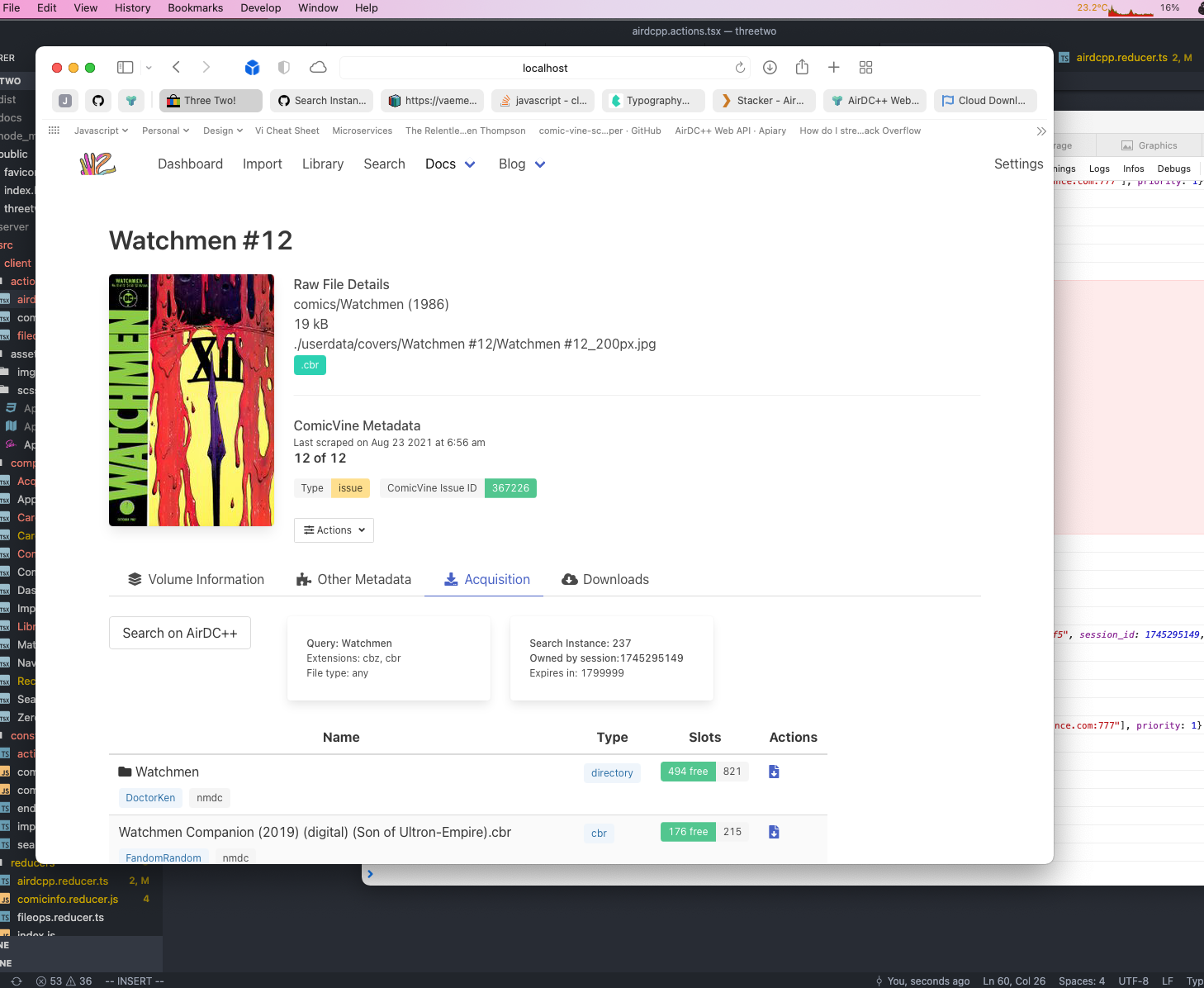
Task: Click the Safari sidebar toggle icon
Action: [x=126, y=68]
